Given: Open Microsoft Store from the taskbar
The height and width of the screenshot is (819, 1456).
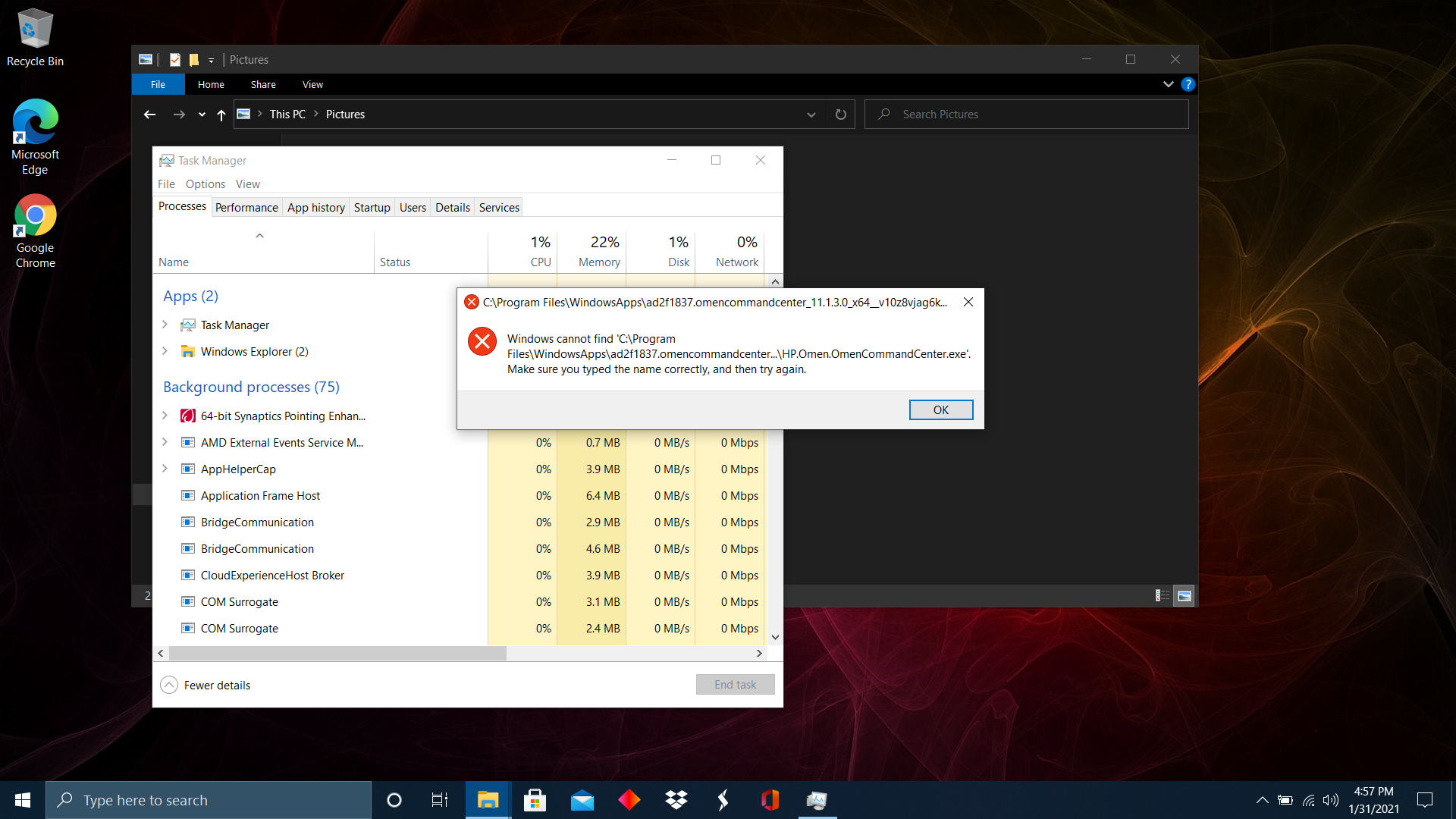Looking at the screenshot, I should point(535,800).
